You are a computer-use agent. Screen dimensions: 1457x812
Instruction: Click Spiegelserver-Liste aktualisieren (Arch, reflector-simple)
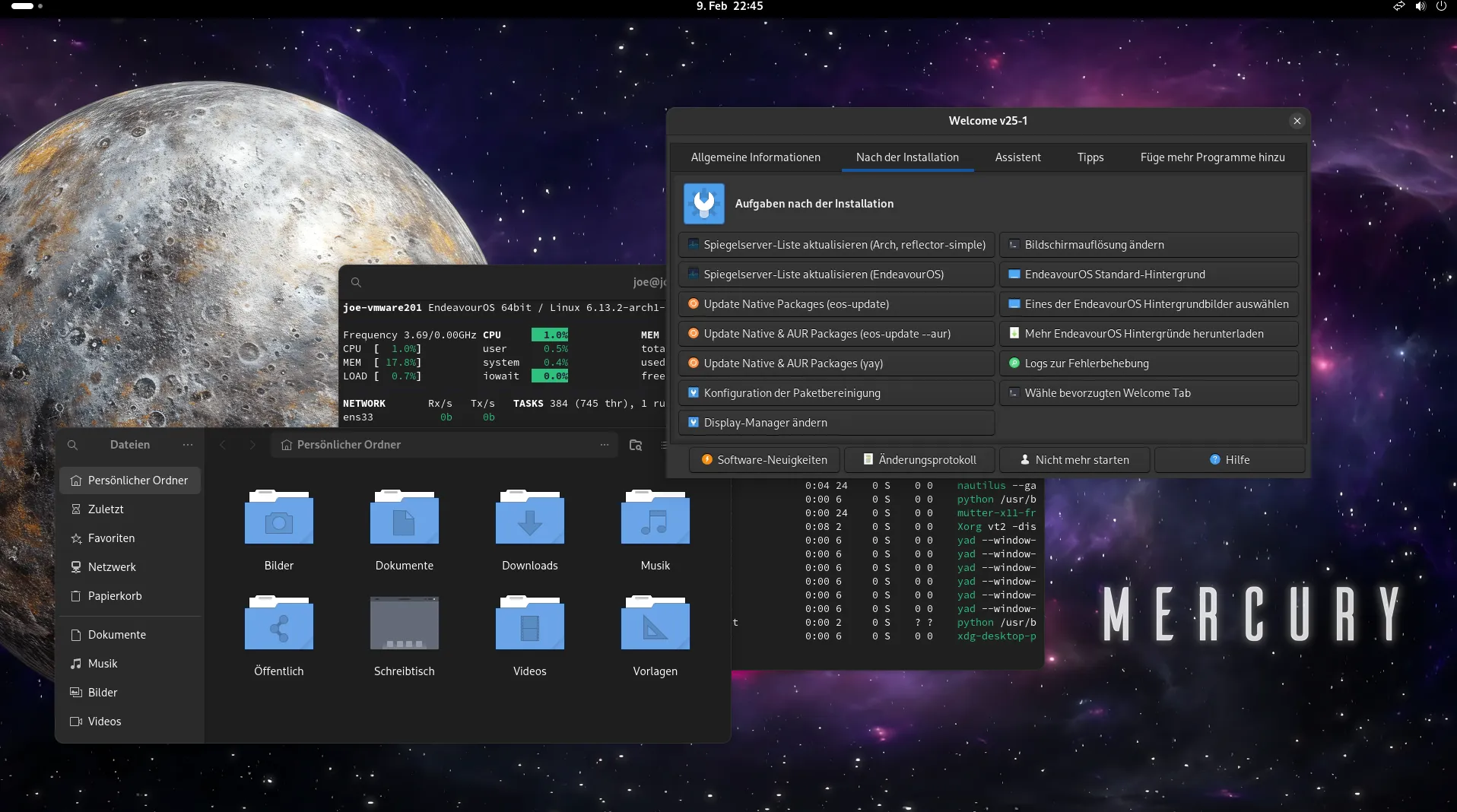tap(836, 245)
